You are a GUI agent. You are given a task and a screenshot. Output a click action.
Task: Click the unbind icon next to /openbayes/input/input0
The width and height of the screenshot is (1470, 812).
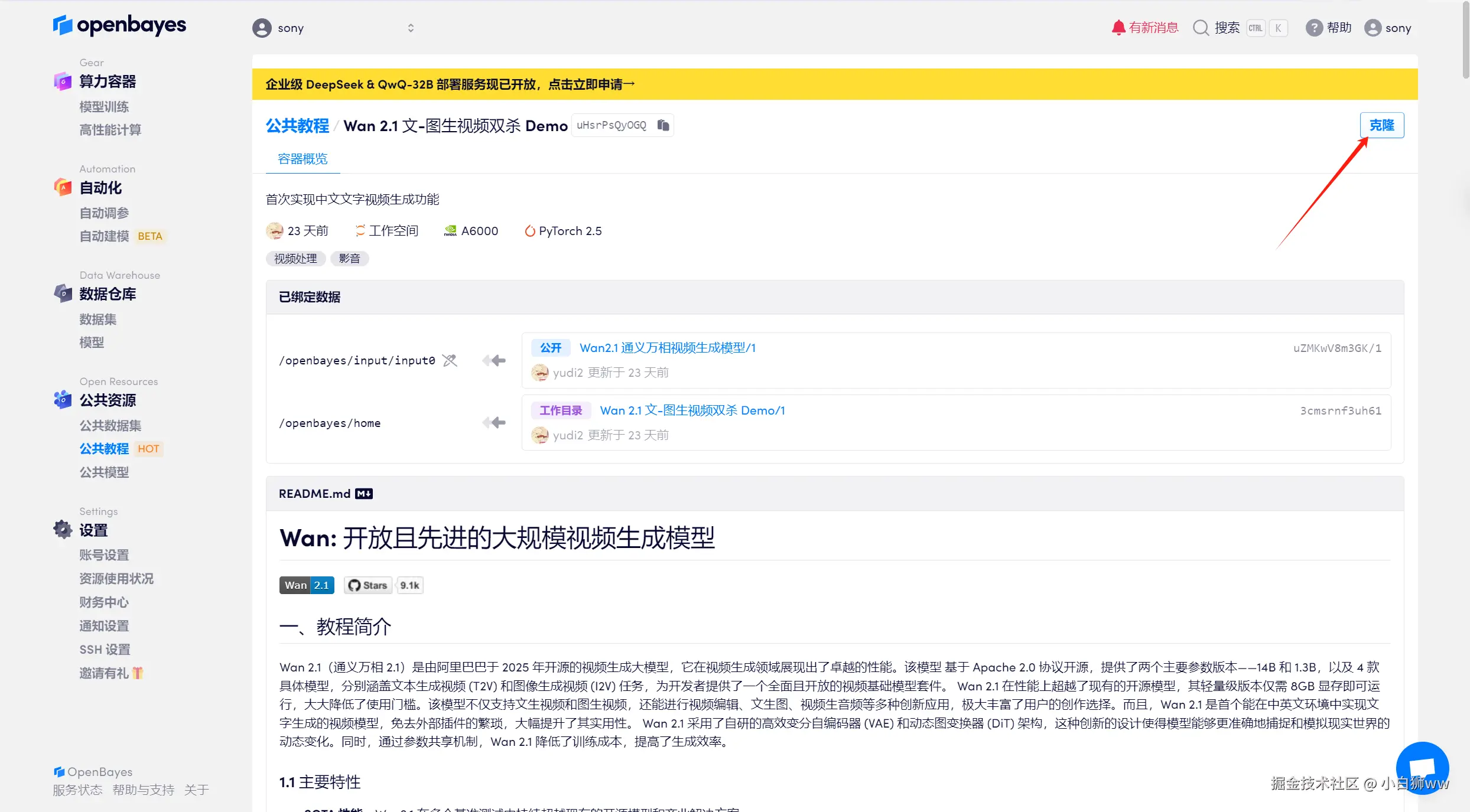pyautogui.click(x=450, y=360)
